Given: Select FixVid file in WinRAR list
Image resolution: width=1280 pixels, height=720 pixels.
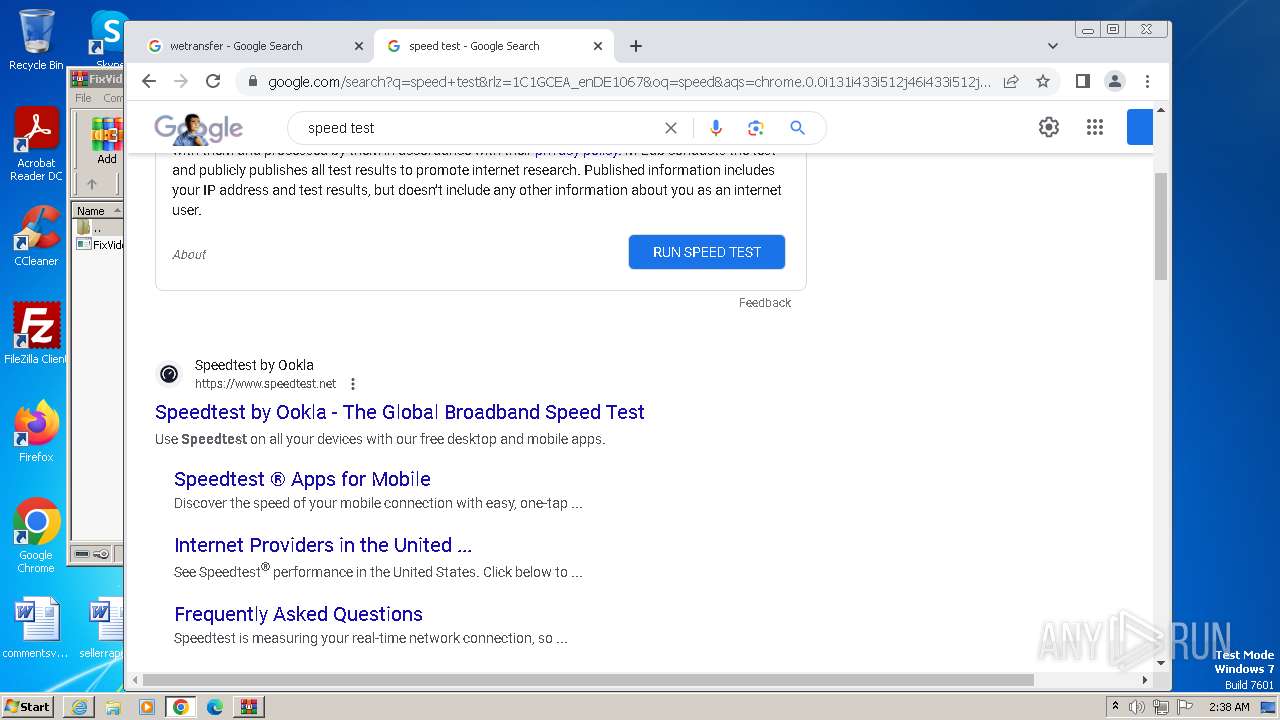Looking at the screenshot, I should click(100, 245).
